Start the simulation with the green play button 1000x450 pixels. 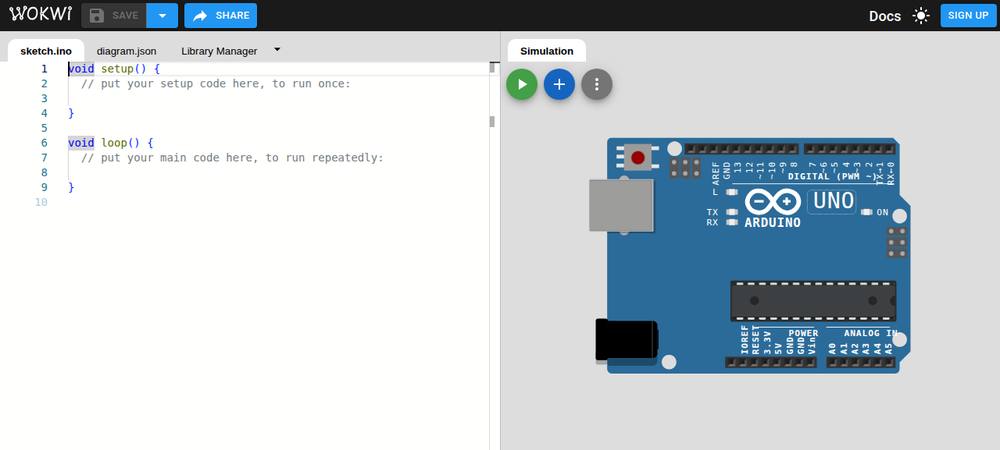pos(522,84)
